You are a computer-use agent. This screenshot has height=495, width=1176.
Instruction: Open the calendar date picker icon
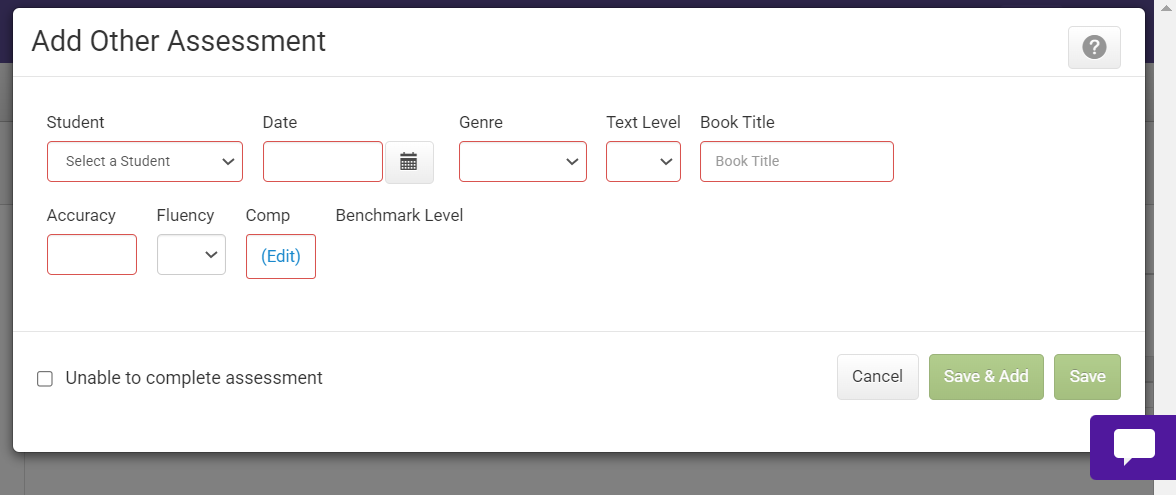point(409,162)
